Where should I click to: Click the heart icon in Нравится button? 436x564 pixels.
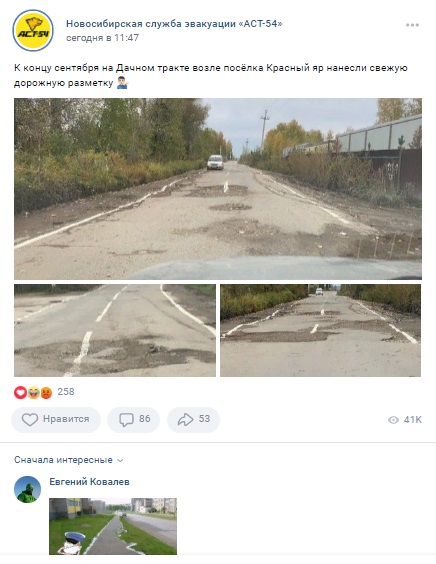(x=30, y=419)
